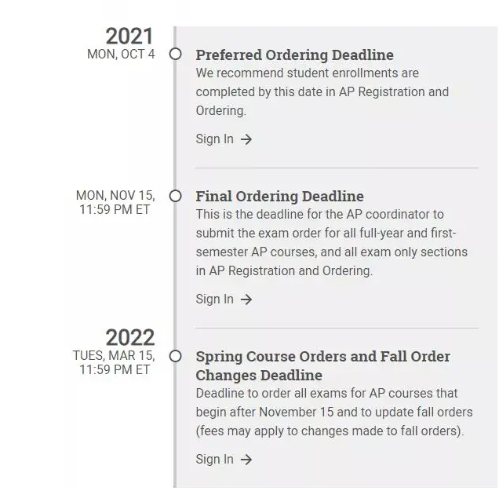This screenshot has height=488, width=500.
Task: Click the 2022 year label
Action: 130,337
